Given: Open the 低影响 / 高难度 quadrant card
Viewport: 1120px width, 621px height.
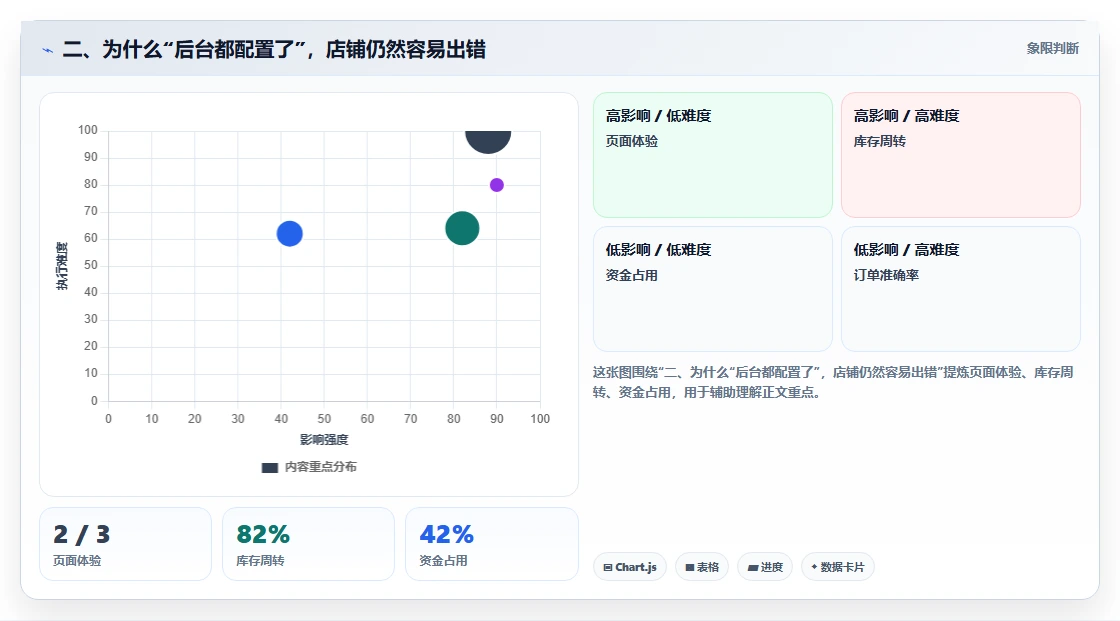Looking at the screenshot, I should [961, 289].
